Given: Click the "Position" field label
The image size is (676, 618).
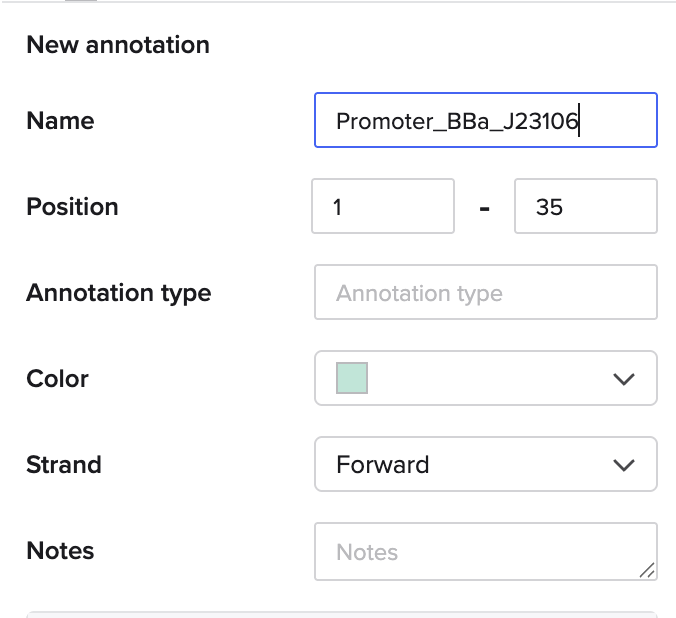Looking at the screenshot, I should click(x=72, y=207).
